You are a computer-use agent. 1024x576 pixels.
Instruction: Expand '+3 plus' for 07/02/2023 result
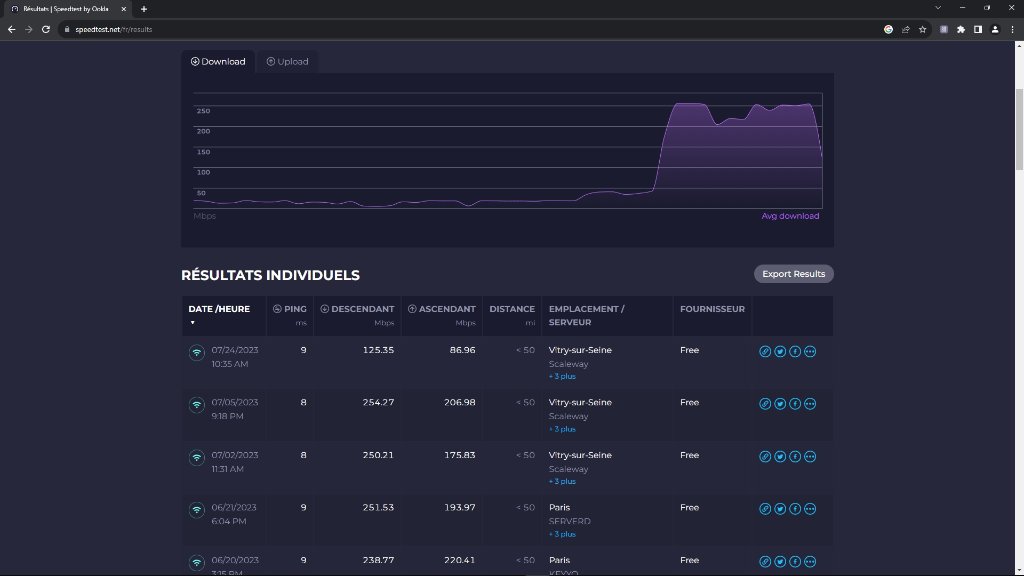(x=562, y=481)
